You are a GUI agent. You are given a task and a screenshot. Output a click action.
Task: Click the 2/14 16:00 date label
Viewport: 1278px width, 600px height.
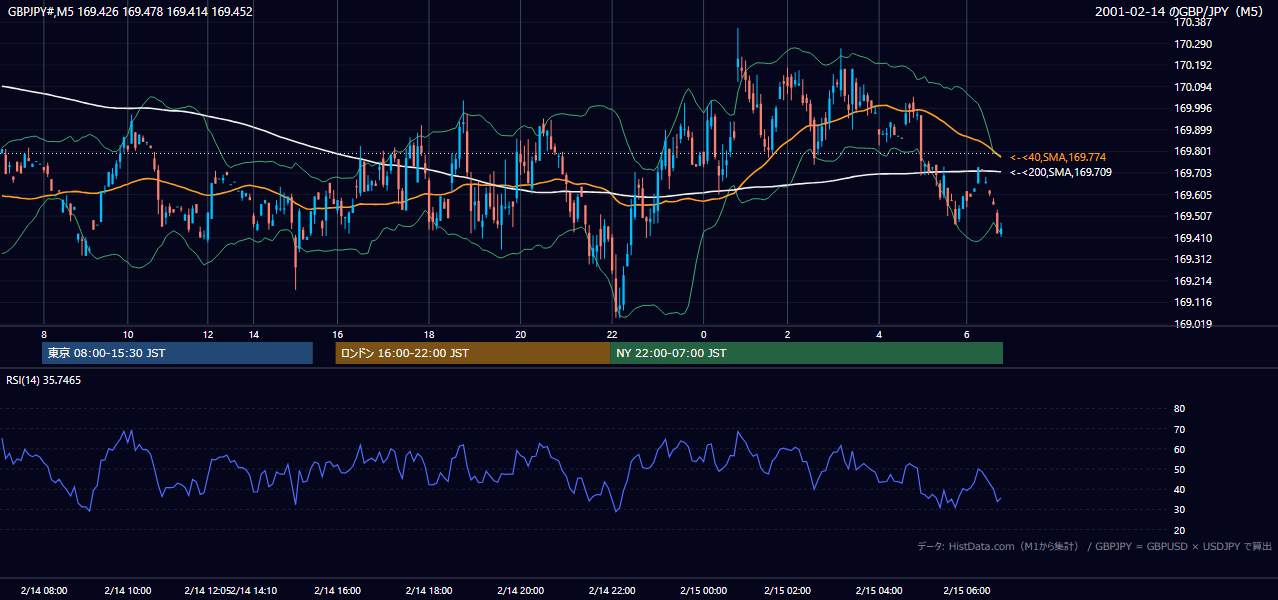tap(337, 590)
